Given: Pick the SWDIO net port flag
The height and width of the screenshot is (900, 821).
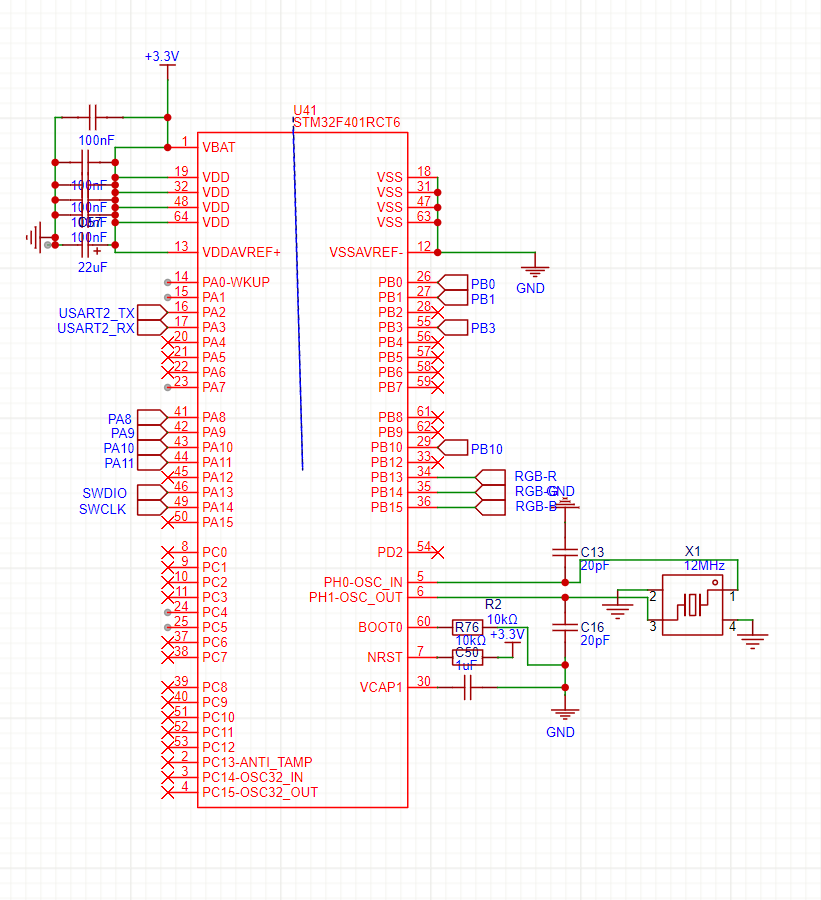Looking at the screenshot, I should (152, 492).
